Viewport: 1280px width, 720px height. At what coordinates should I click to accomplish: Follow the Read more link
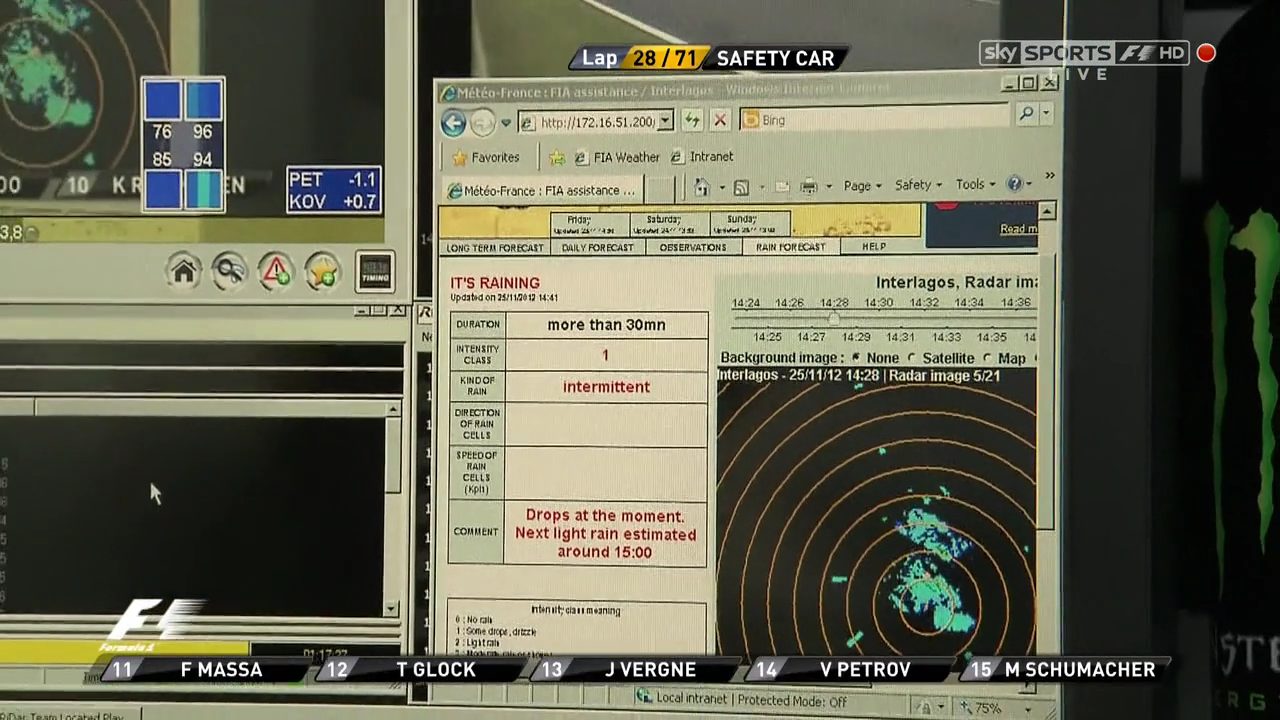(x=1019, y=229)
